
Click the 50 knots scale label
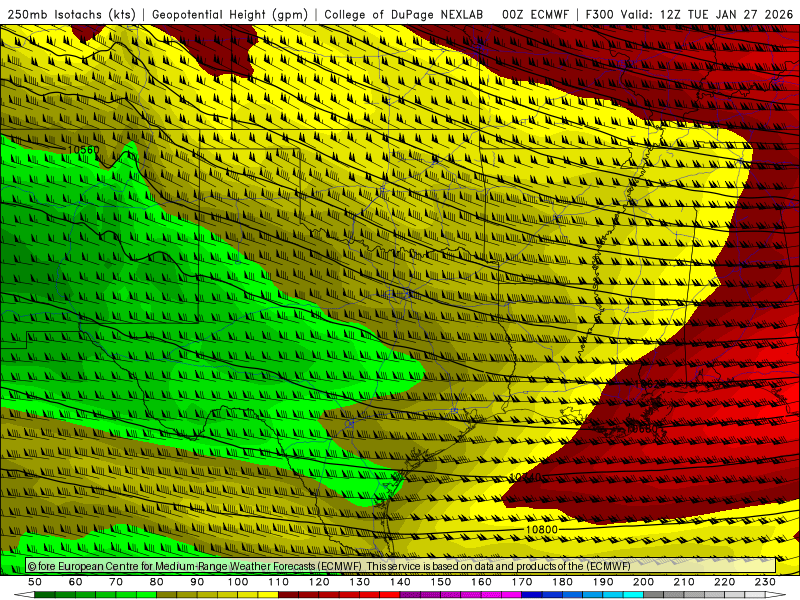coord(35,582)
